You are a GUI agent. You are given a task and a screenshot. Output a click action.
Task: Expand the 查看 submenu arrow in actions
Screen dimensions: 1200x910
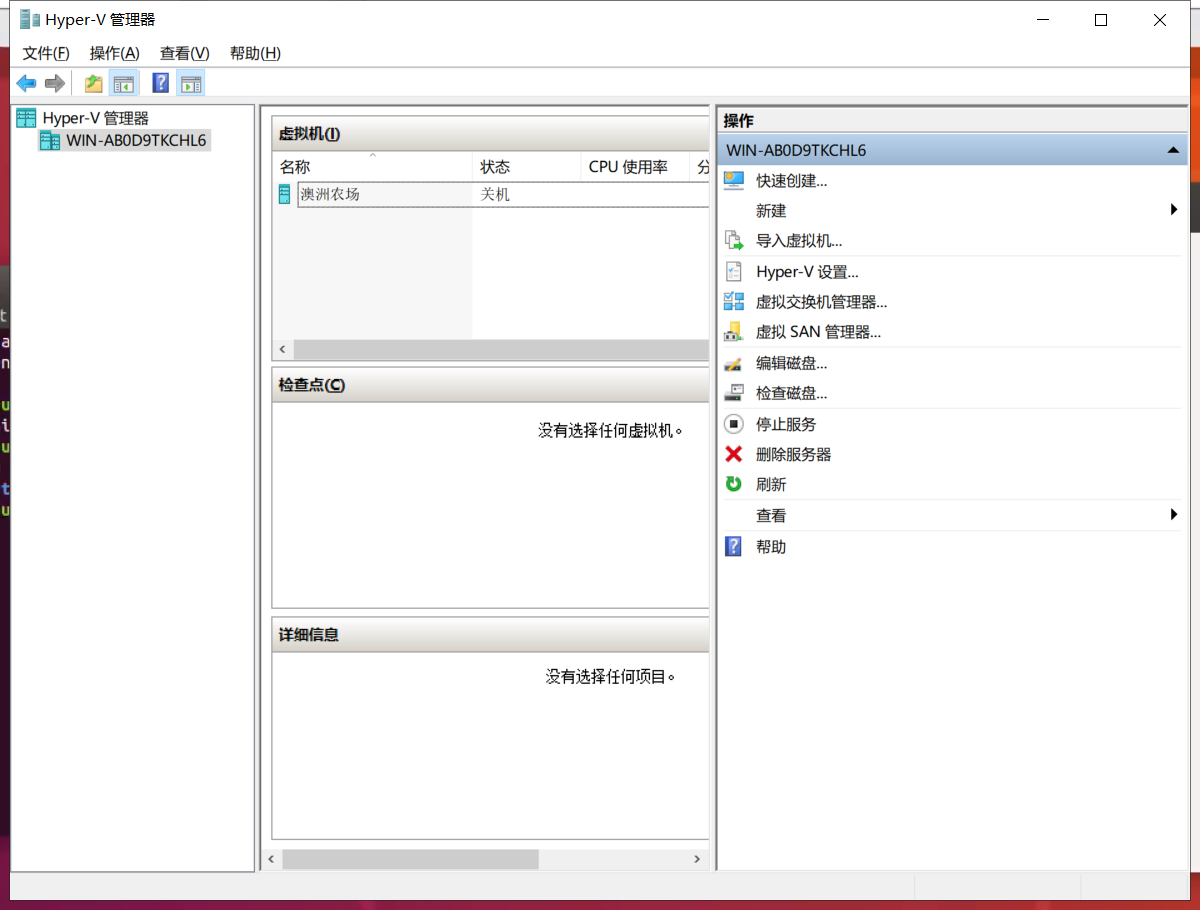(1174, 514)
